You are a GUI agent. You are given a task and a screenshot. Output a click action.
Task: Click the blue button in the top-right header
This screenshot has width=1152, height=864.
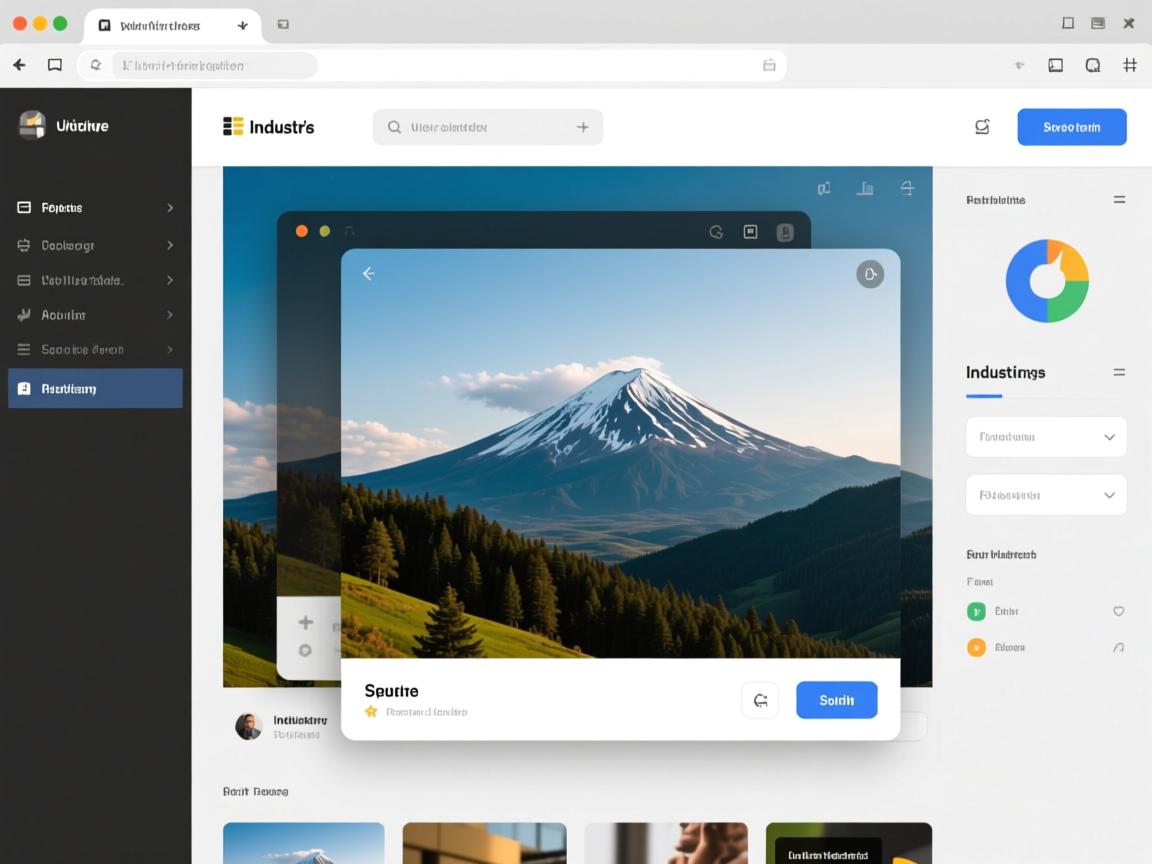(x=1071, y=127)
